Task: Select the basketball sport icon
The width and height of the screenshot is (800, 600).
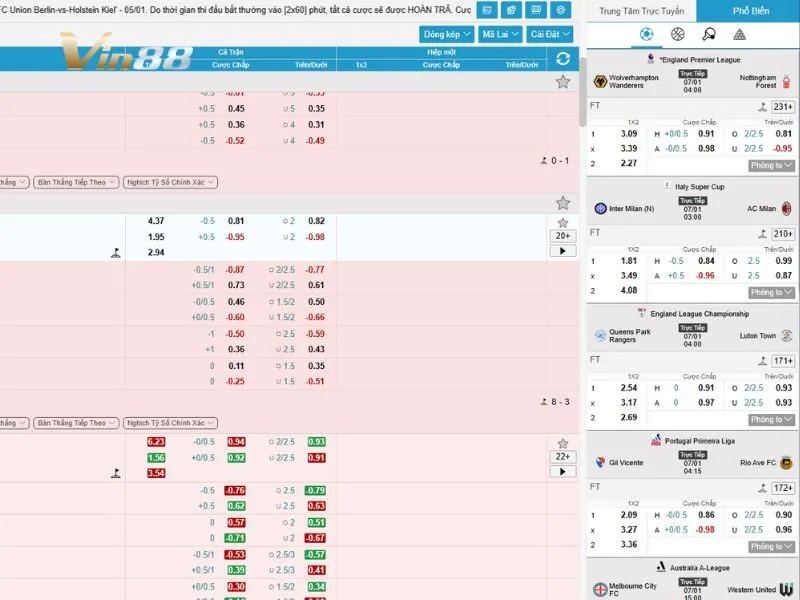Action: point(678,34)
